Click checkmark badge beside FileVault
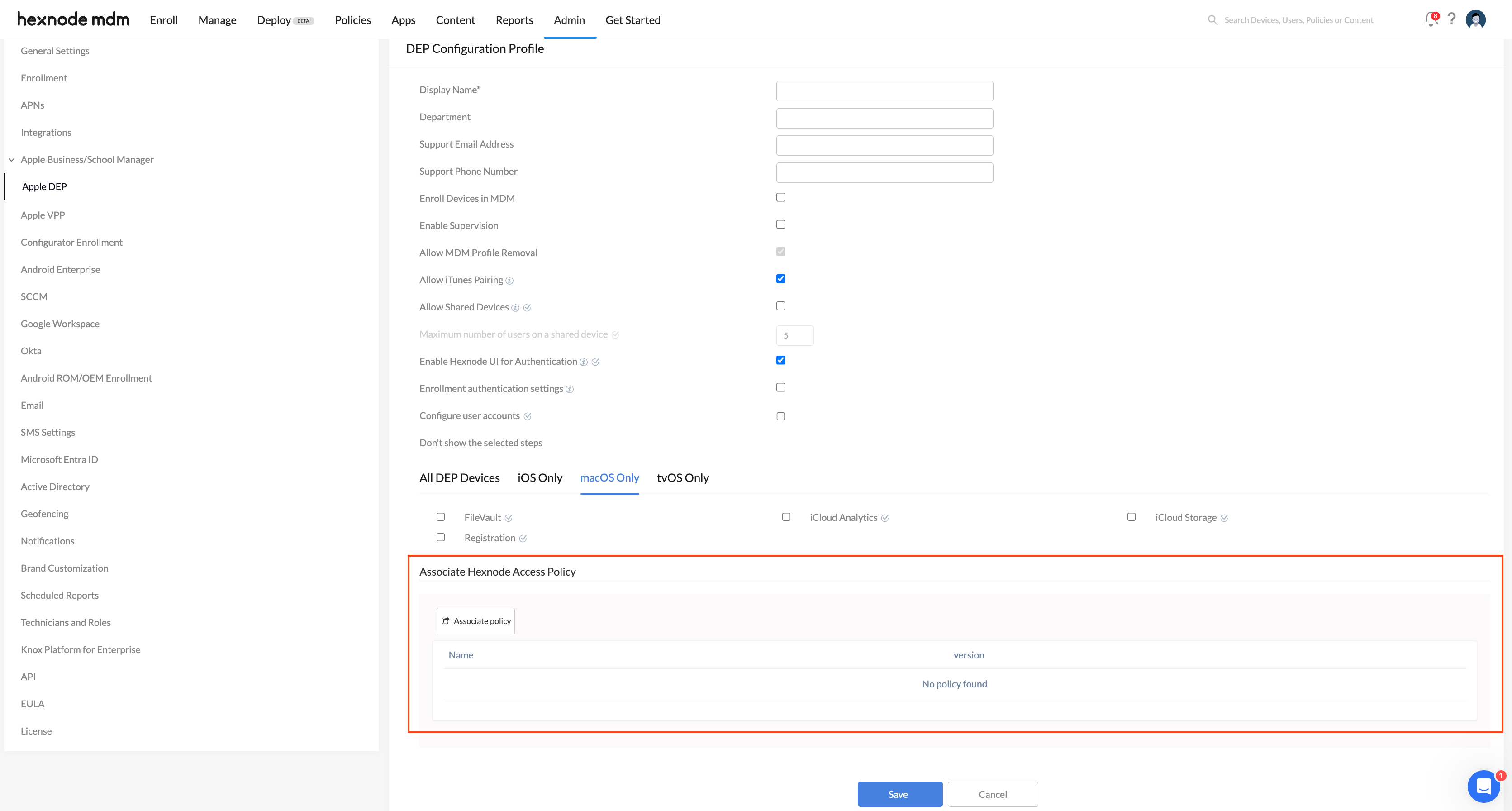This screenshot has width=1512, height=811. tap(509, 518)
